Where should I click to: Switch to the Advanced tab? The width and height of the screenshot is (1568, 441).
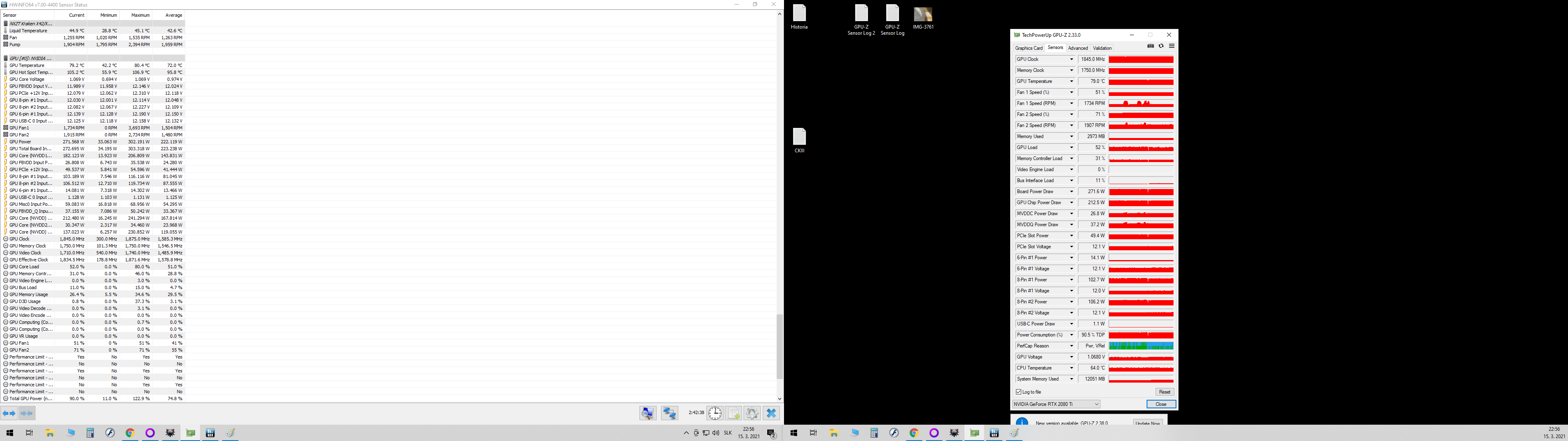coord(1078,48)
